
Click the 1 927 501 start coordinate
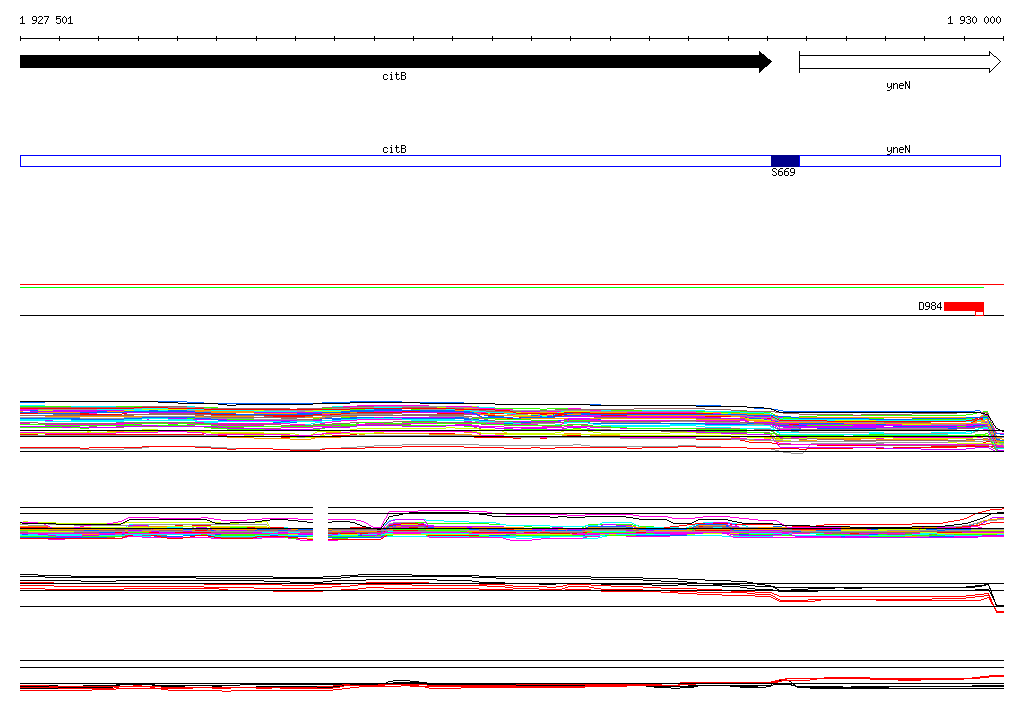tap(46, 20)
